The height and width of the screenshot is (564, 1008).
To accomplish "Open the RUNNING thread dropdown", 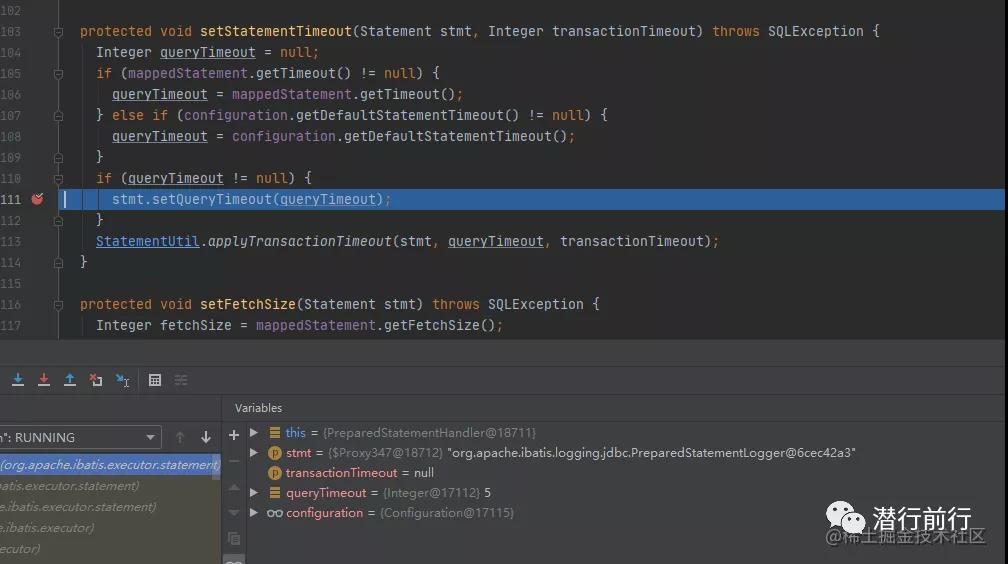I will [x=151, y=437].
